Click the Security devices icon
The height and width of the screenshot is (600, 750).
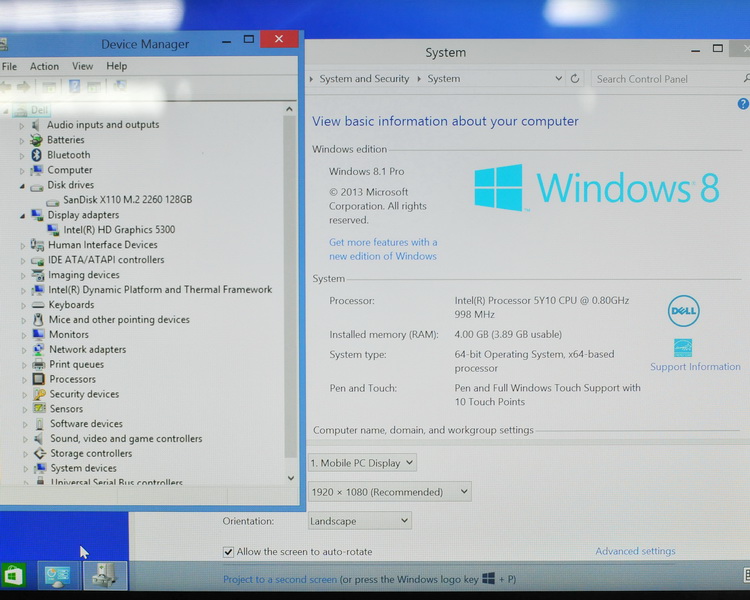[x=39, y=394]
